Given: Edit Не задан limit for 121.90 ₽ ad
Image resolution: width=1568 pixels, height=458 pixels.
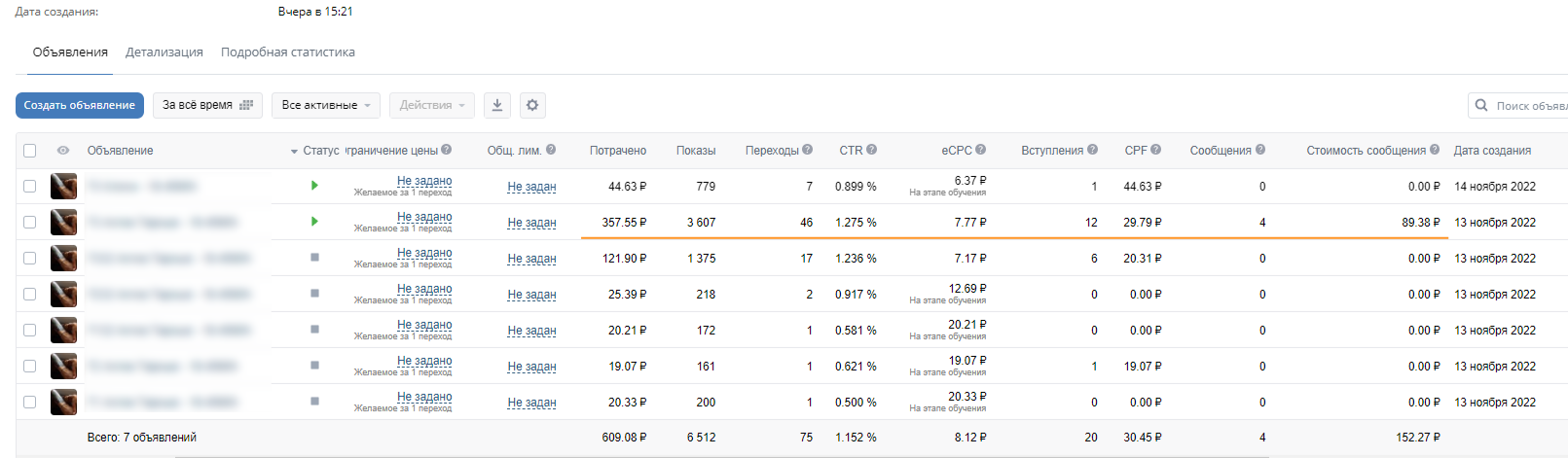Looking at the screenshot, I should (x=531, y=259).
